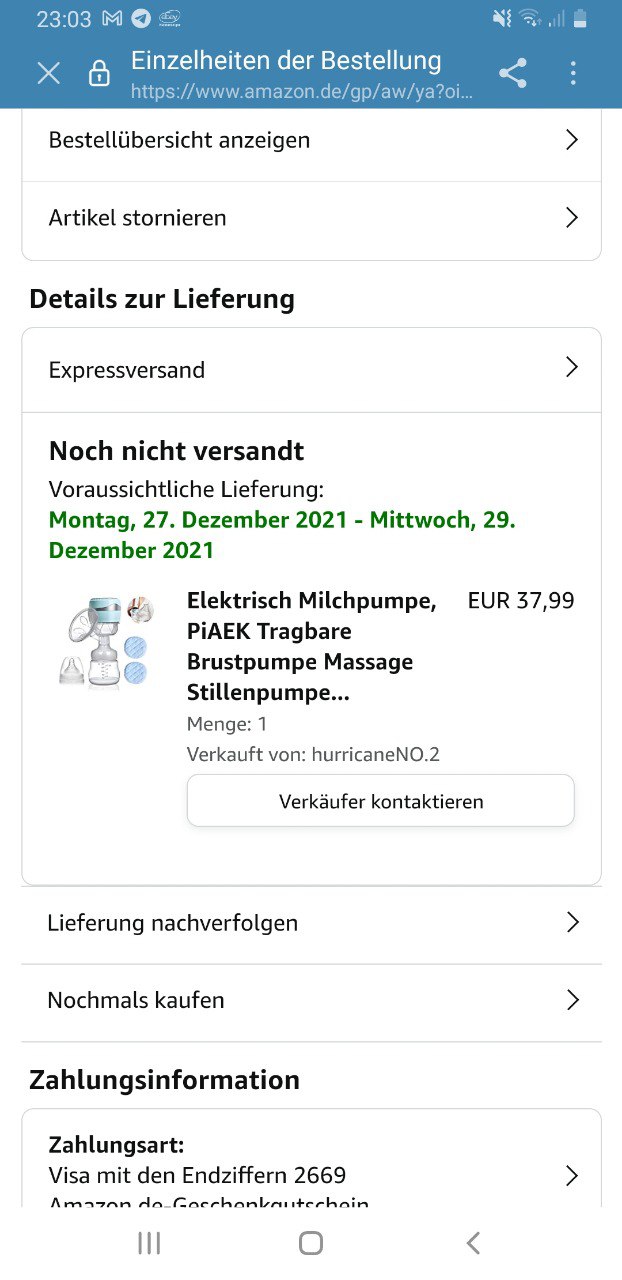Tap chevron next to Nochmals kaufen

point(572,1000)
